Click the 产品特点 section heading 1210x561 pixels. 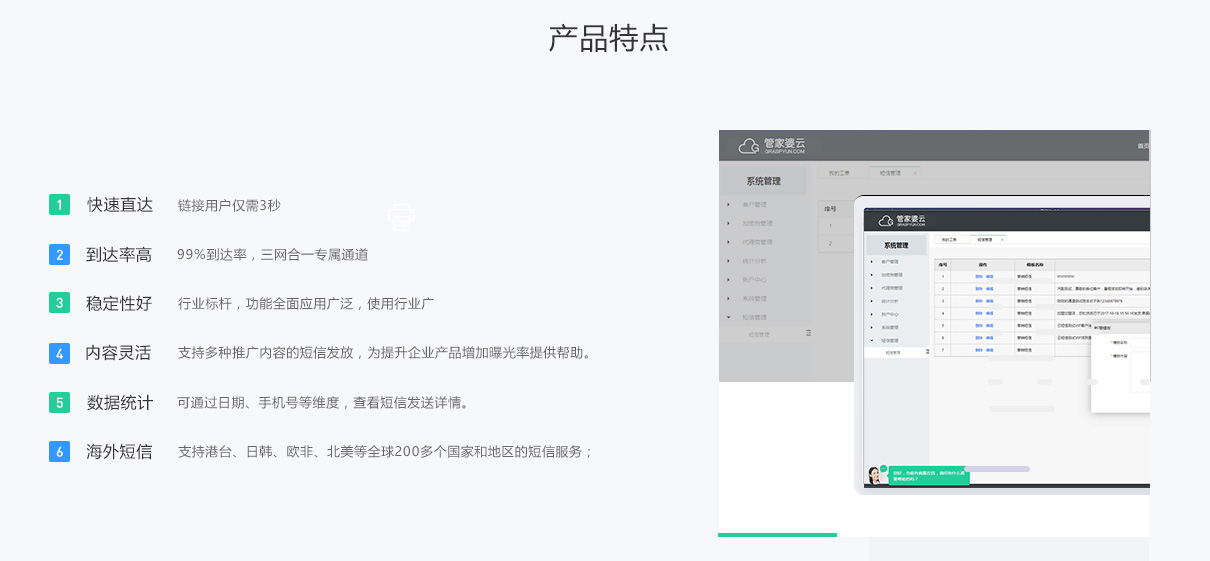pyautogui.click(x=608, y=39)
